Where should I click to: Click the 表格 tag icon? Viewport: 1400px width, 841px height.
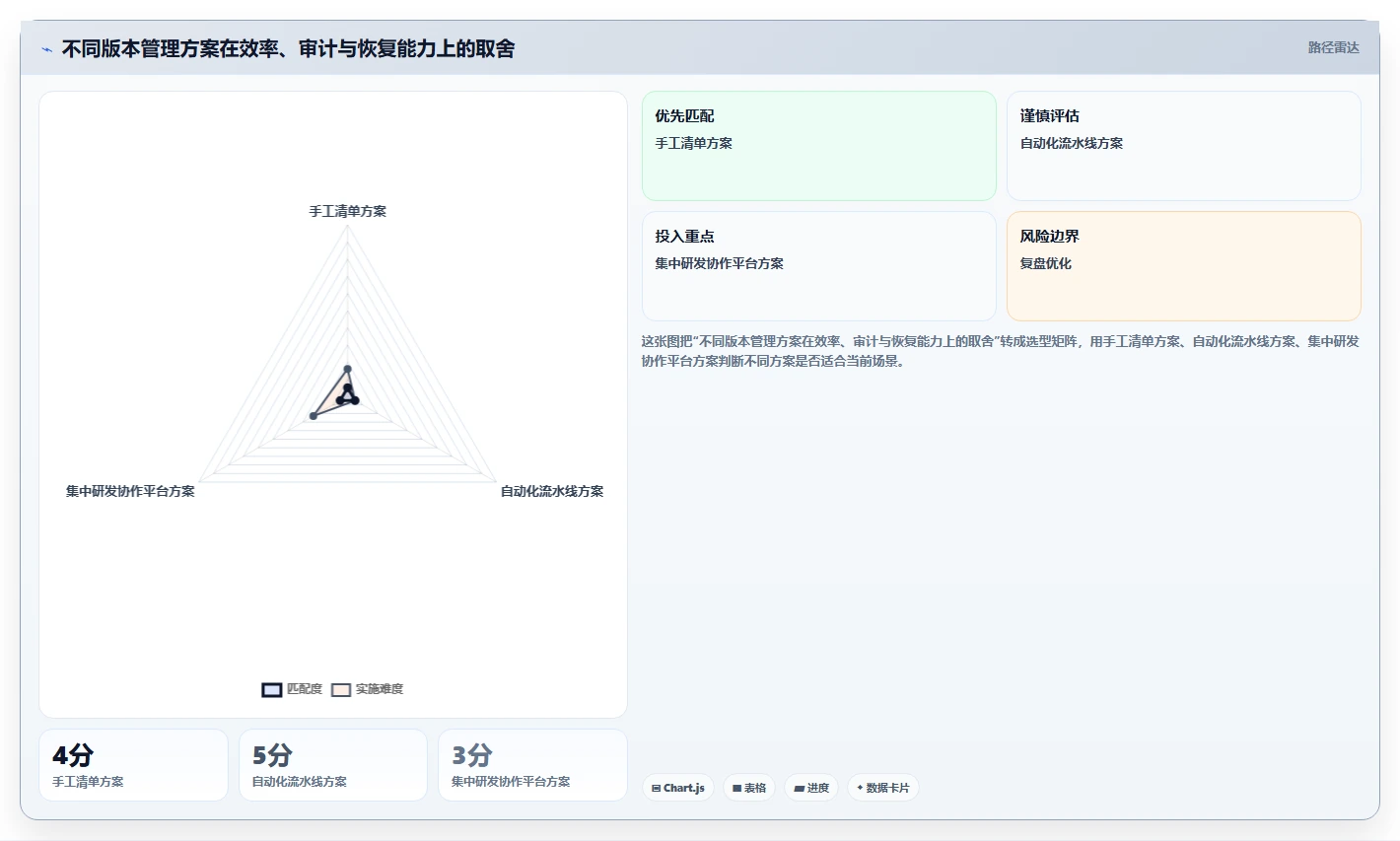tap(736, 789)
